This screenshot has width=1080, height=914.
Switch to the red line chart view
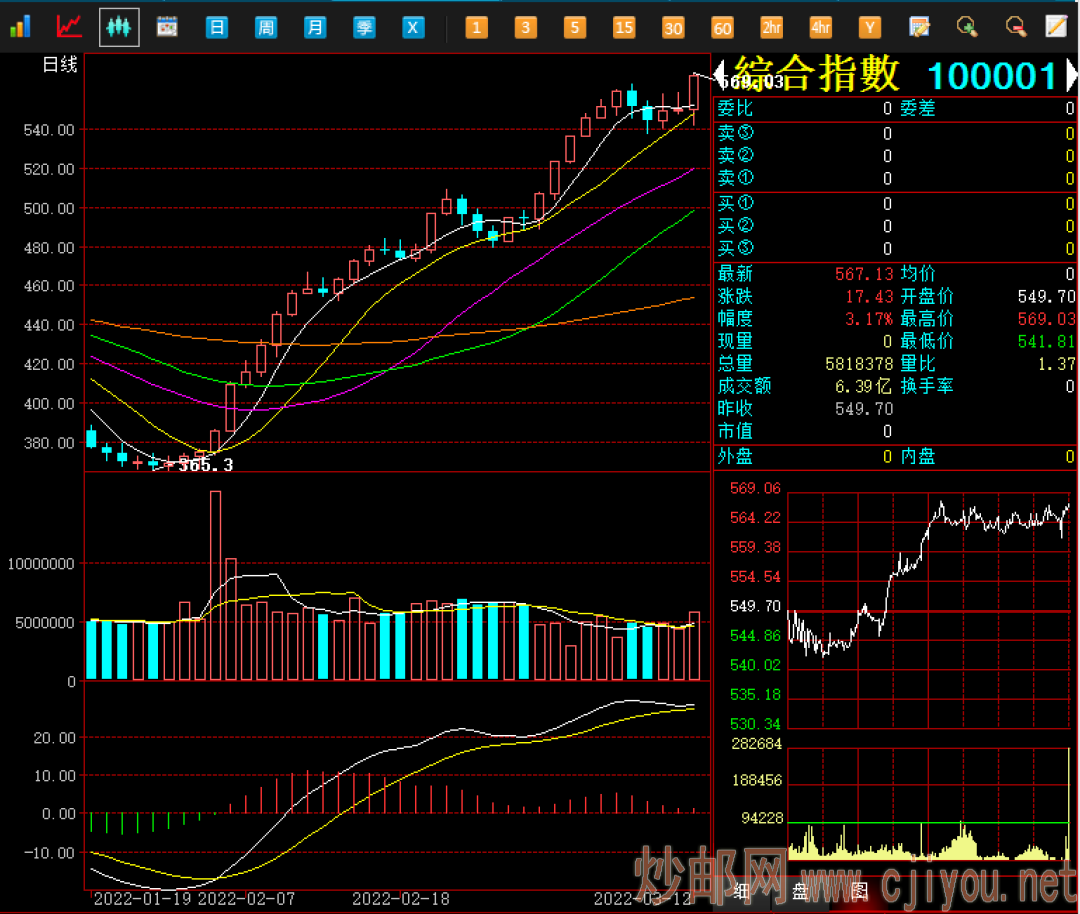pos(69,26)
